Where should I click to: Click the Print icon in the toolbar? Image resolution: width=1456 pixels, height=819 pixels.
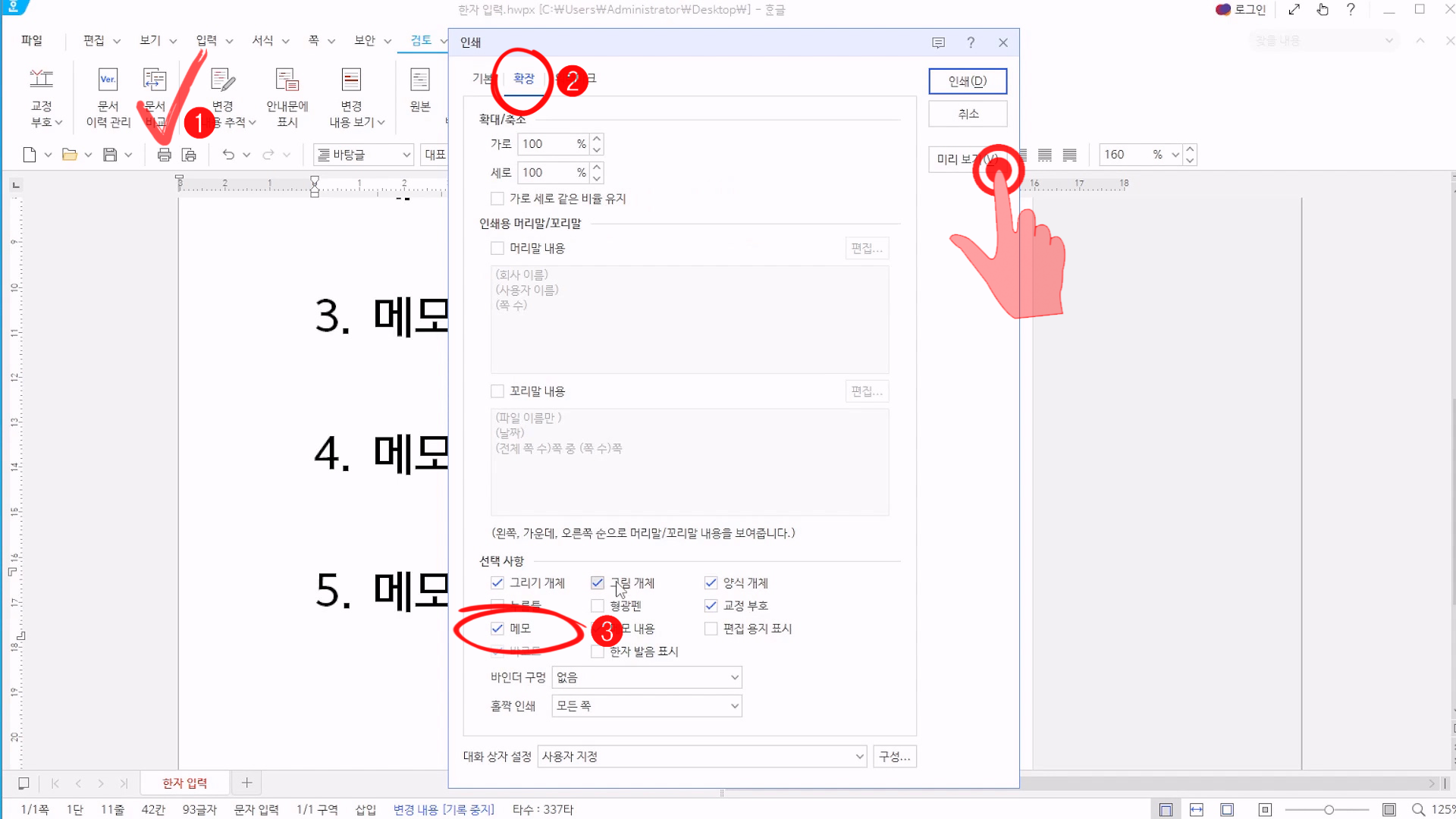pos(164,155)
